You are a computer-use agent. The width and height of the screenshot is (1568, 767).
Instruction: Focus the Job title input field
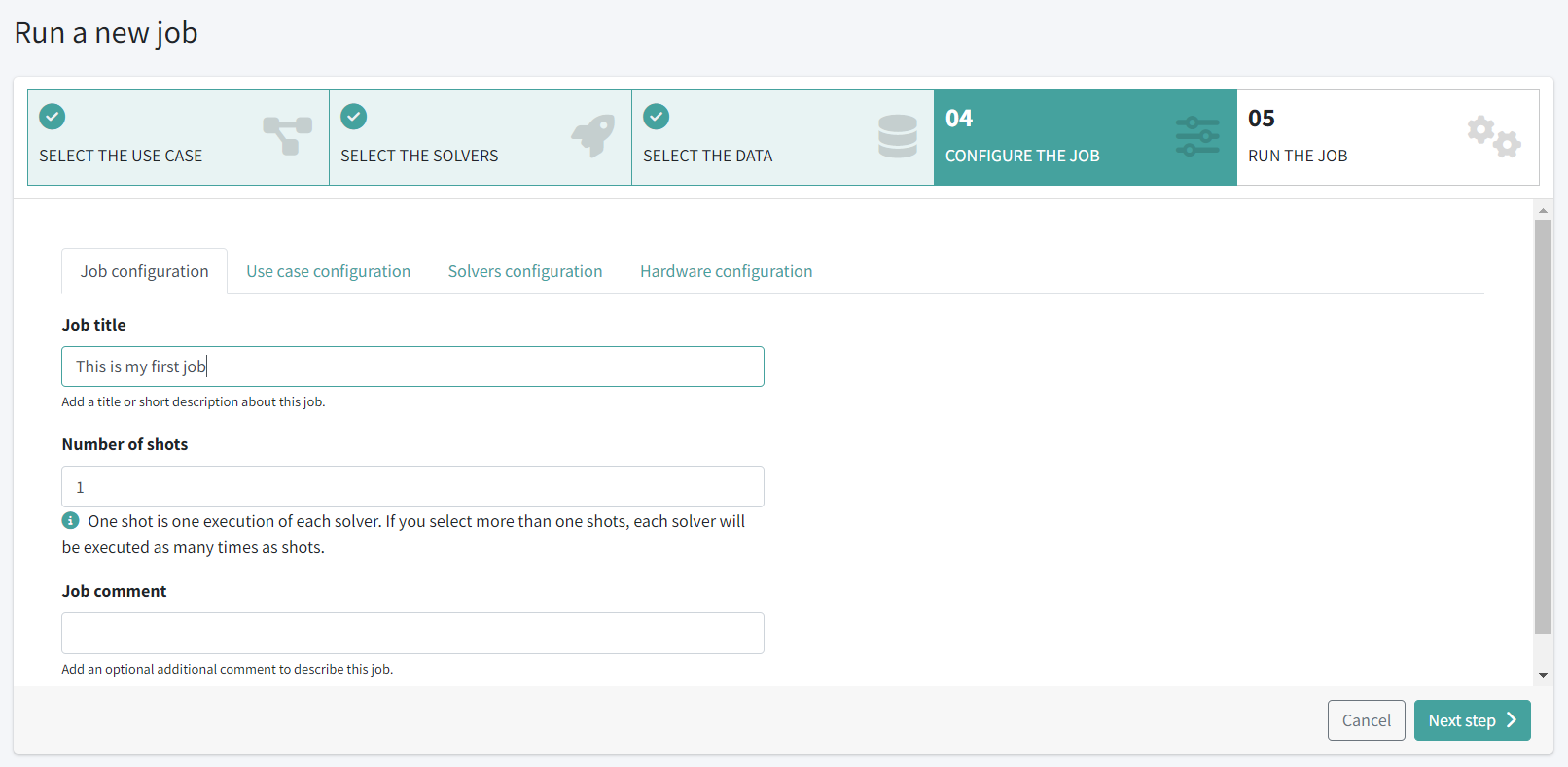pos(413,366)
